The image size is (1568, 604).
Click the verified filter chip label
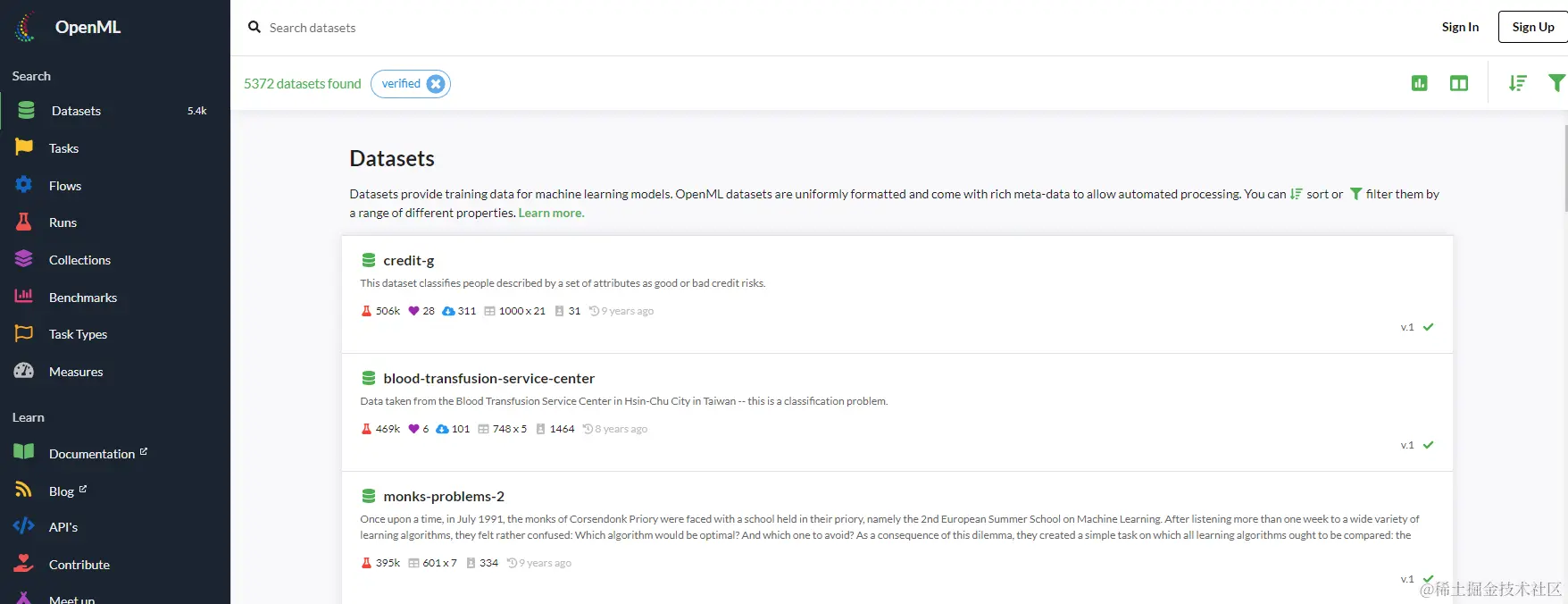[x=401, y=83]
